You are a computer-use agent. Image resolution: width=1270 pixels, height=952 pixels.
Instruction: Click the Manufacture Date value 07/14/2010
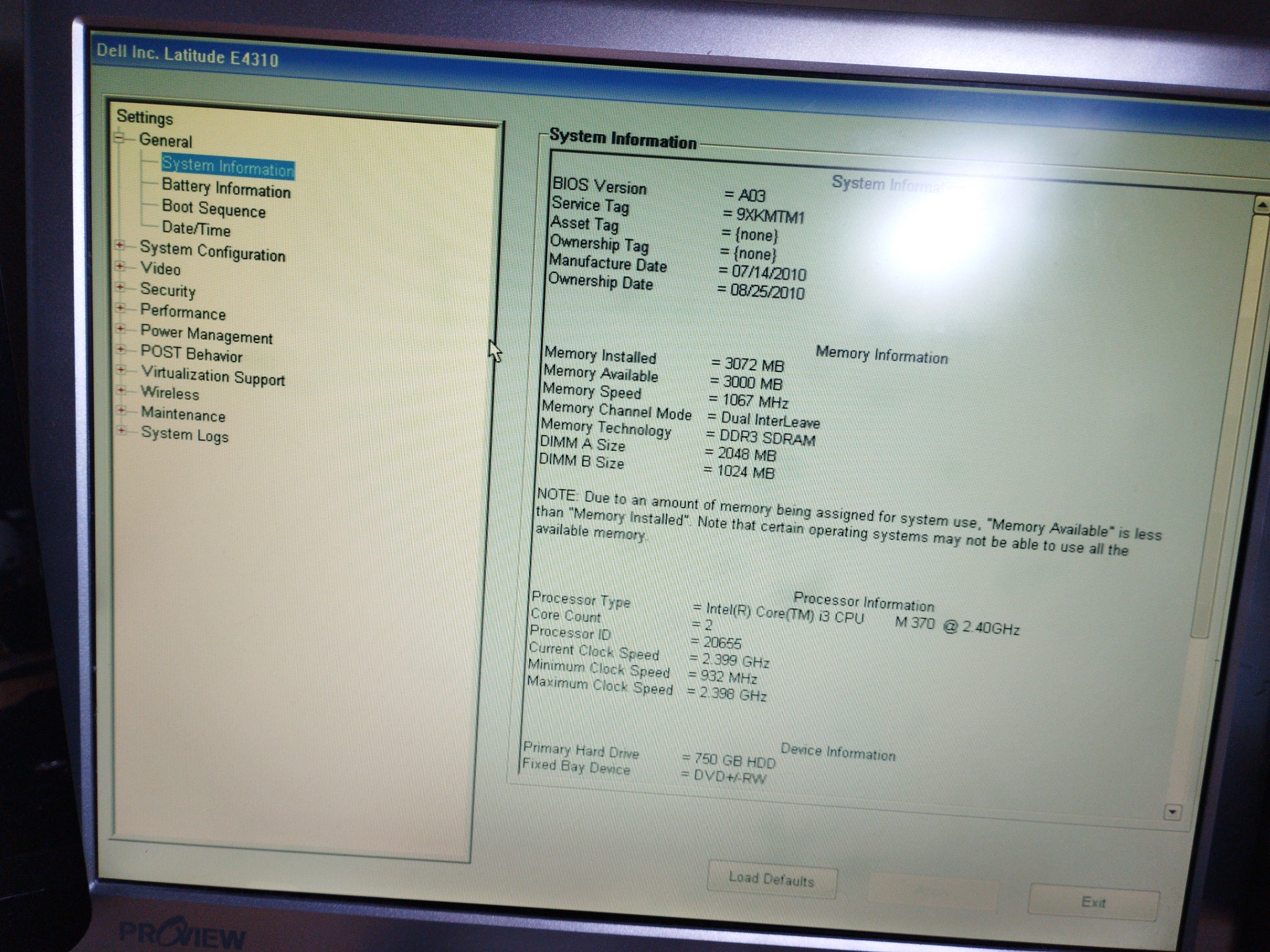tap(769, 273)
